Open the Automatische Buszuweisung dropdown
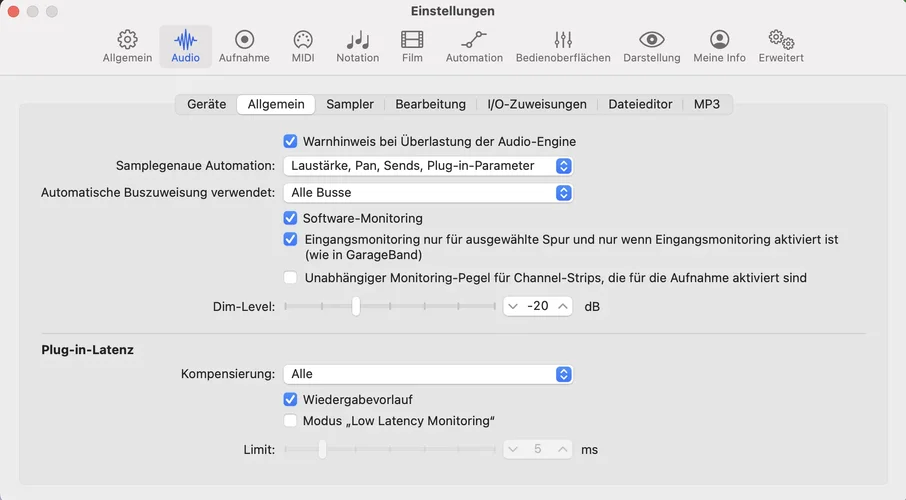This screenshot has width=906, height=500. click(428, 192)
